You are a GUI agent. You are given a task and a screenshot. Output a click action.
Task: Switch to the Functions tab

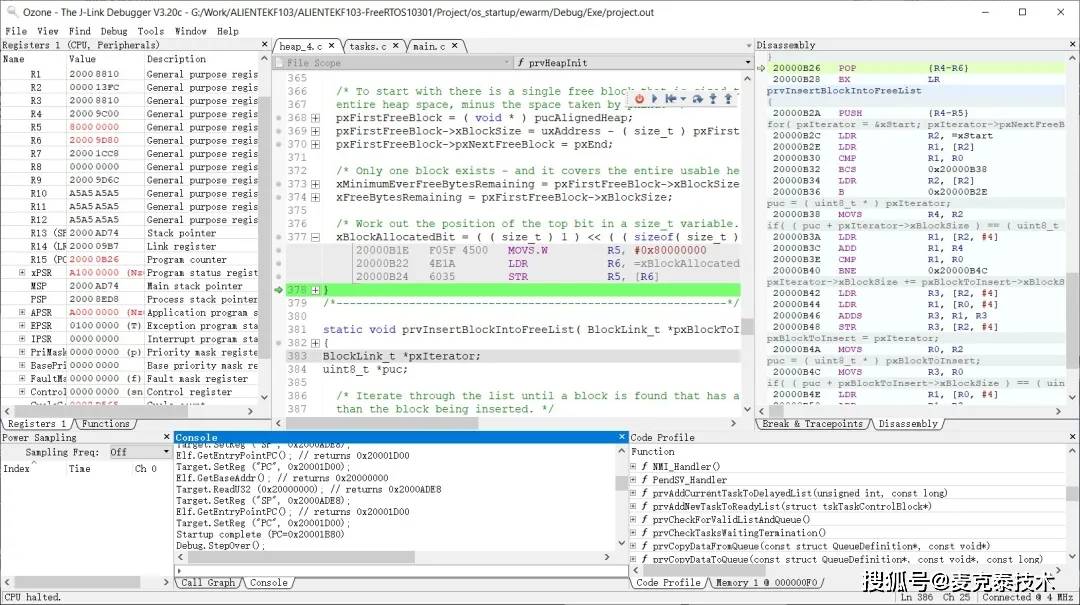(x=105, y=424)
